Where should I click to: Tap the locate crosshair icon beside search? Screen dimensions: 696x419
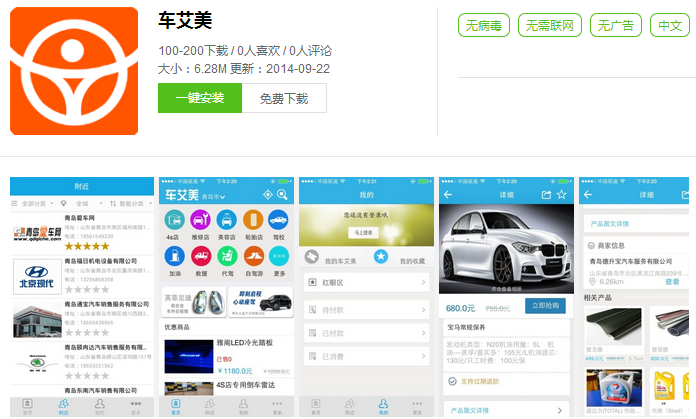[x=268, y=194]
